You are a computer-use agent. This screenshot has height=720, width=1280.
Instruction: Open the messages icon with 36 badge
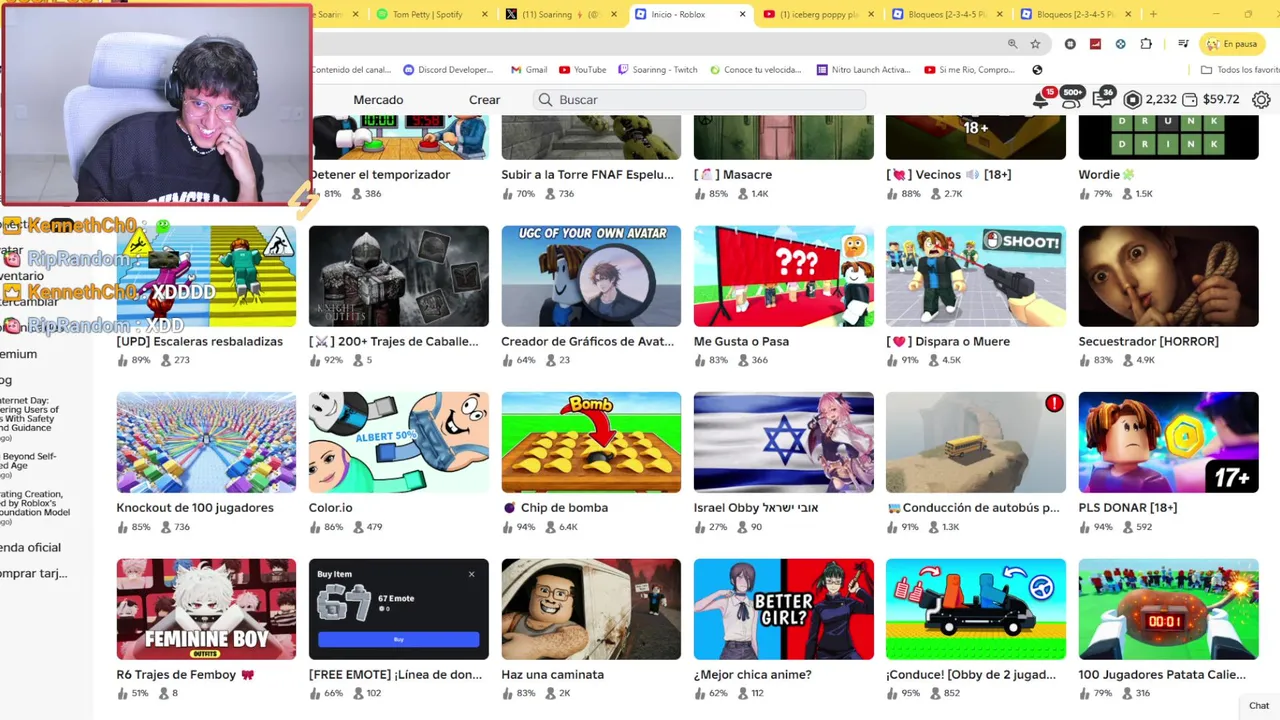1102,99
